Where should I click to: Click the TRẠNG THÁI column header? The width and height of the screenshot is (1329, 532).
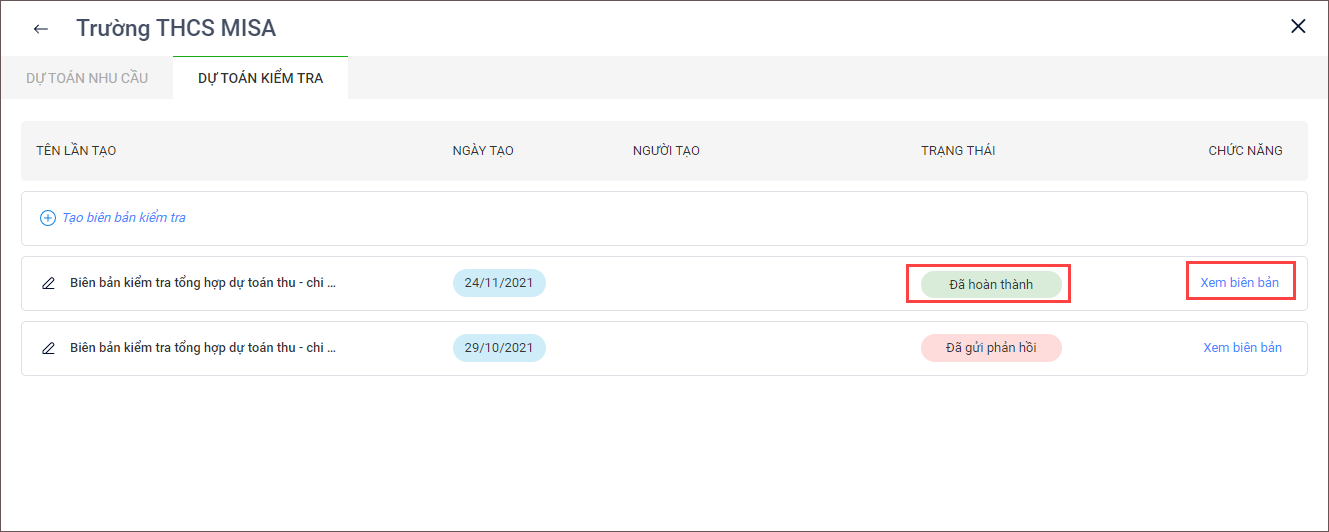957,151
